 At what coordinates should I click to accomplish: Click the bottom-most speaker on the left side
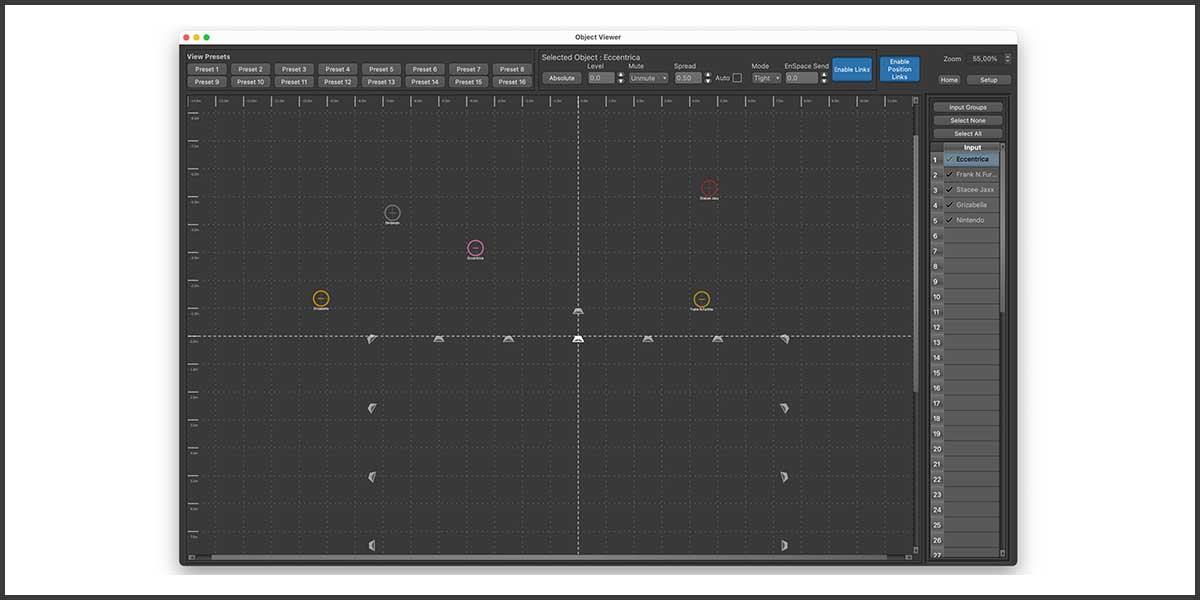(372, 545)
